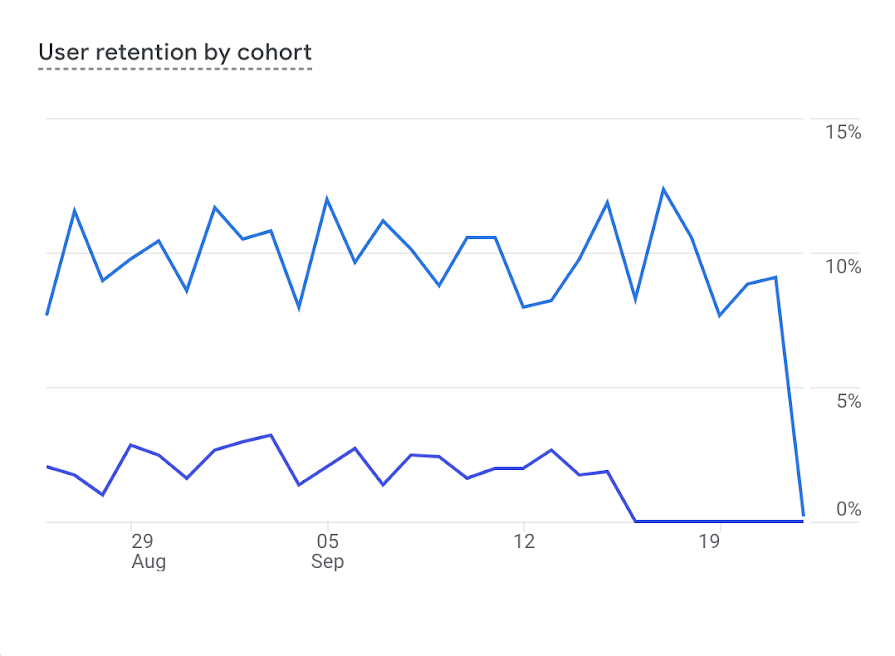Click the 0% y-axis label

(x=848, y=510)
